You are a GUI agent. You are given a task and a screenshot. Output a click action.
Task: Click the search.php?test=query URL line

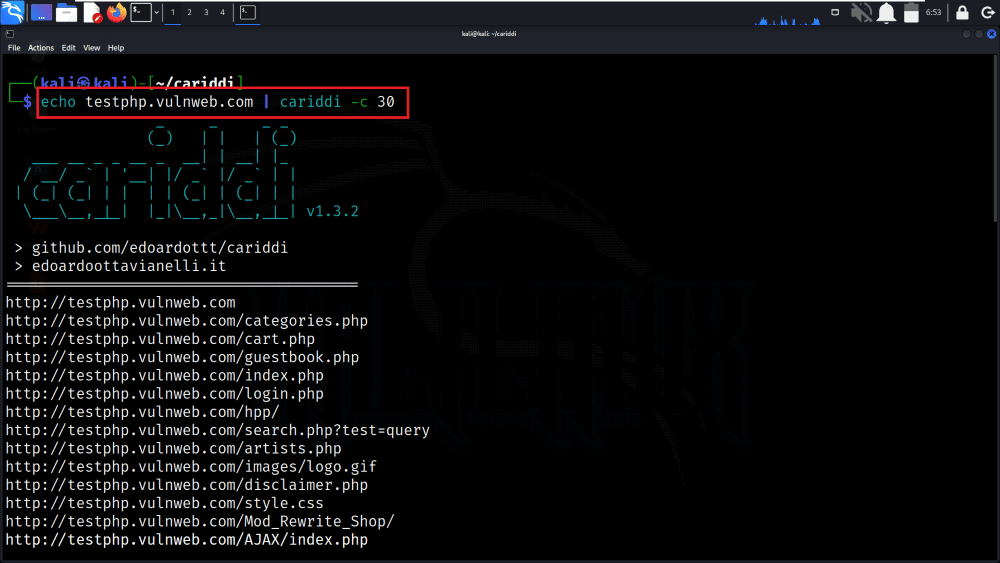[217, 430]
